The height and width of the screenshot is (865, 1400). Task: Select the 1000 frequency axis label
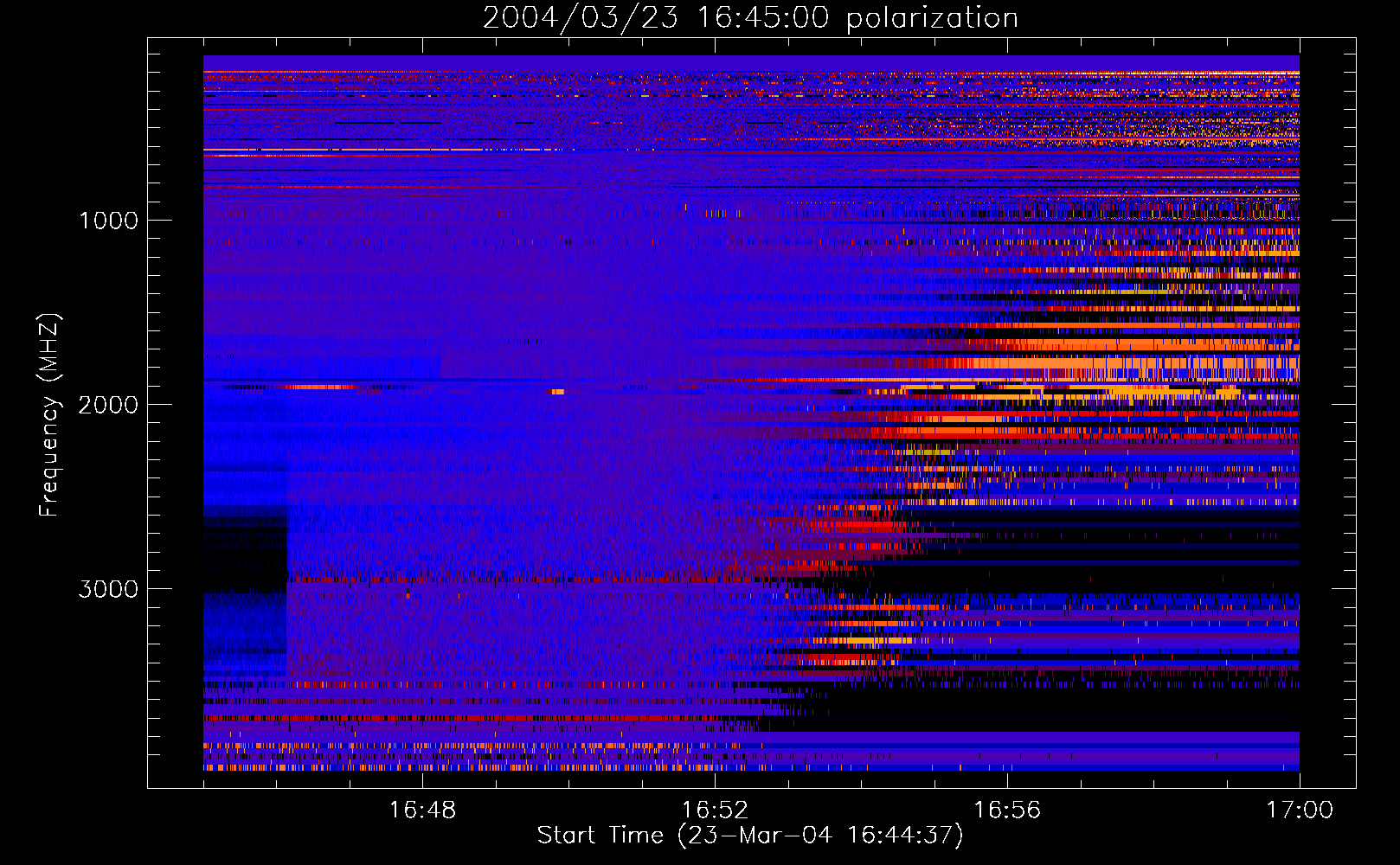[x=108, y=221]
